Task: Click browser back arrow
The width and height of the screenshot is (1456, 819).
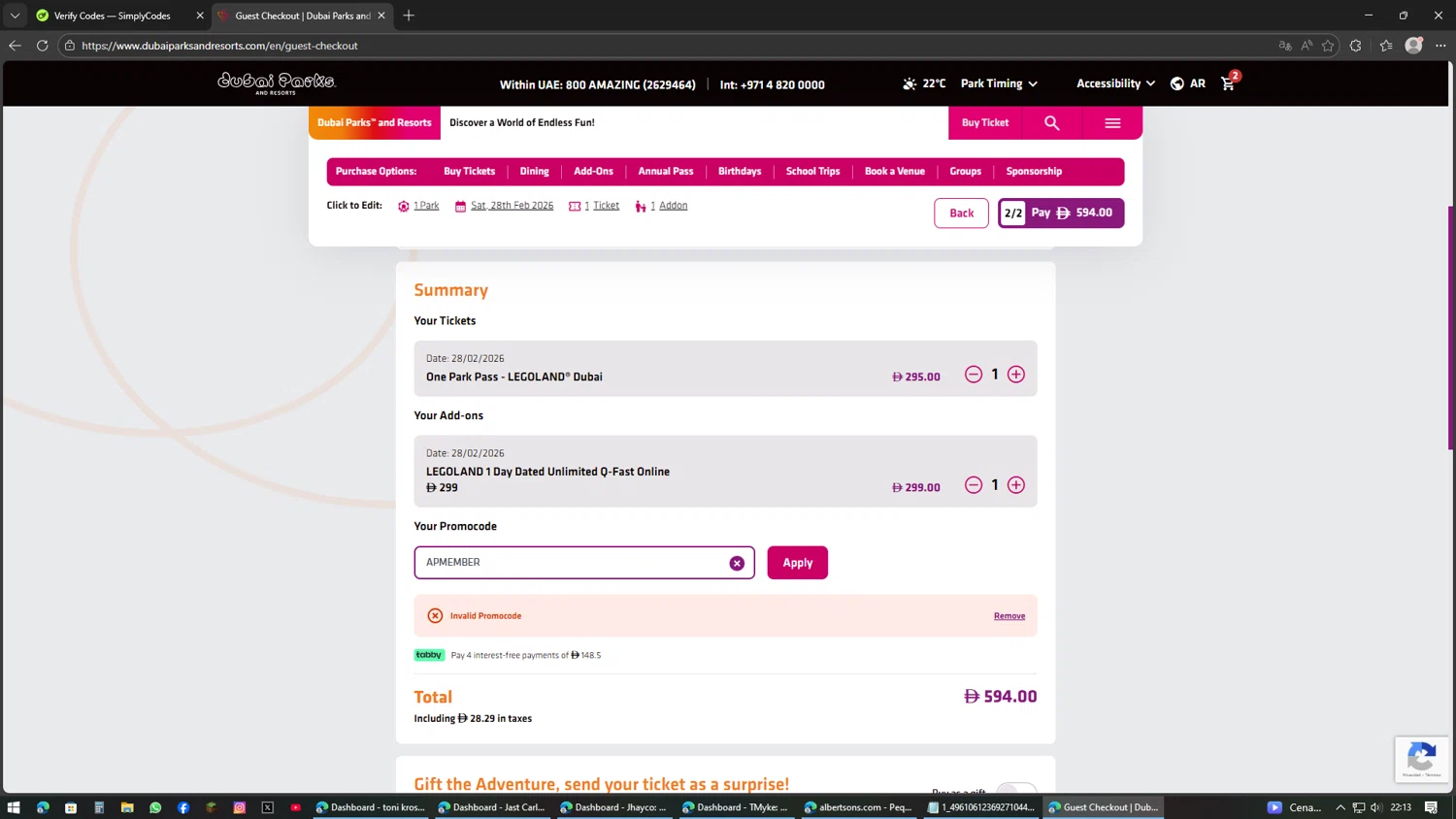Action: tap(15, 46)
